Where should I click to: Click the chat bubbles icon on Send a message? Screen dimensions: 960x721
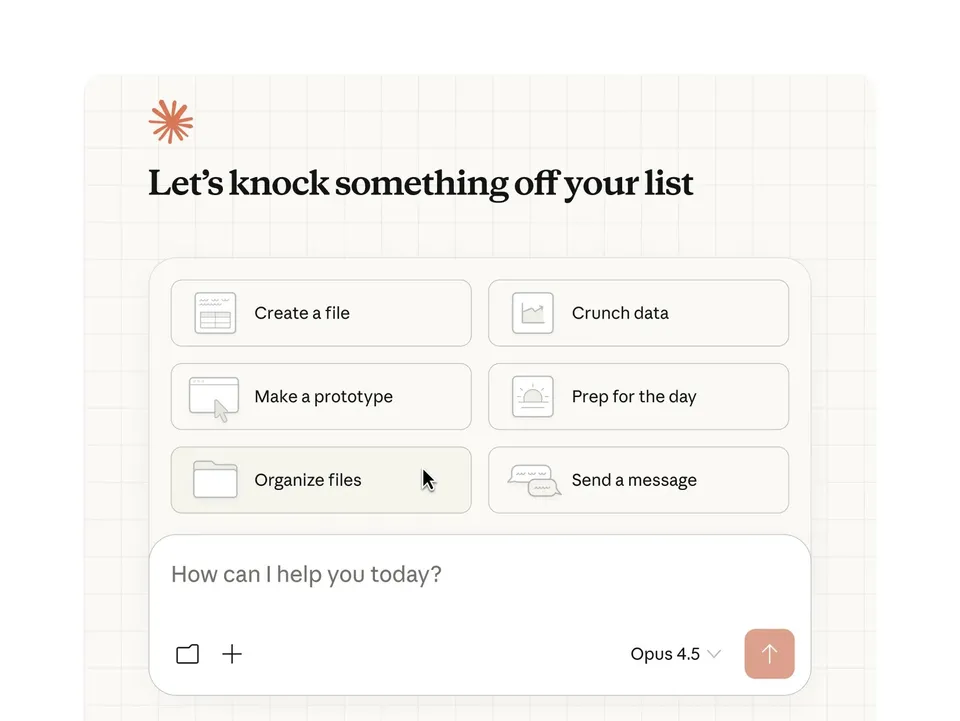[532, 480]
